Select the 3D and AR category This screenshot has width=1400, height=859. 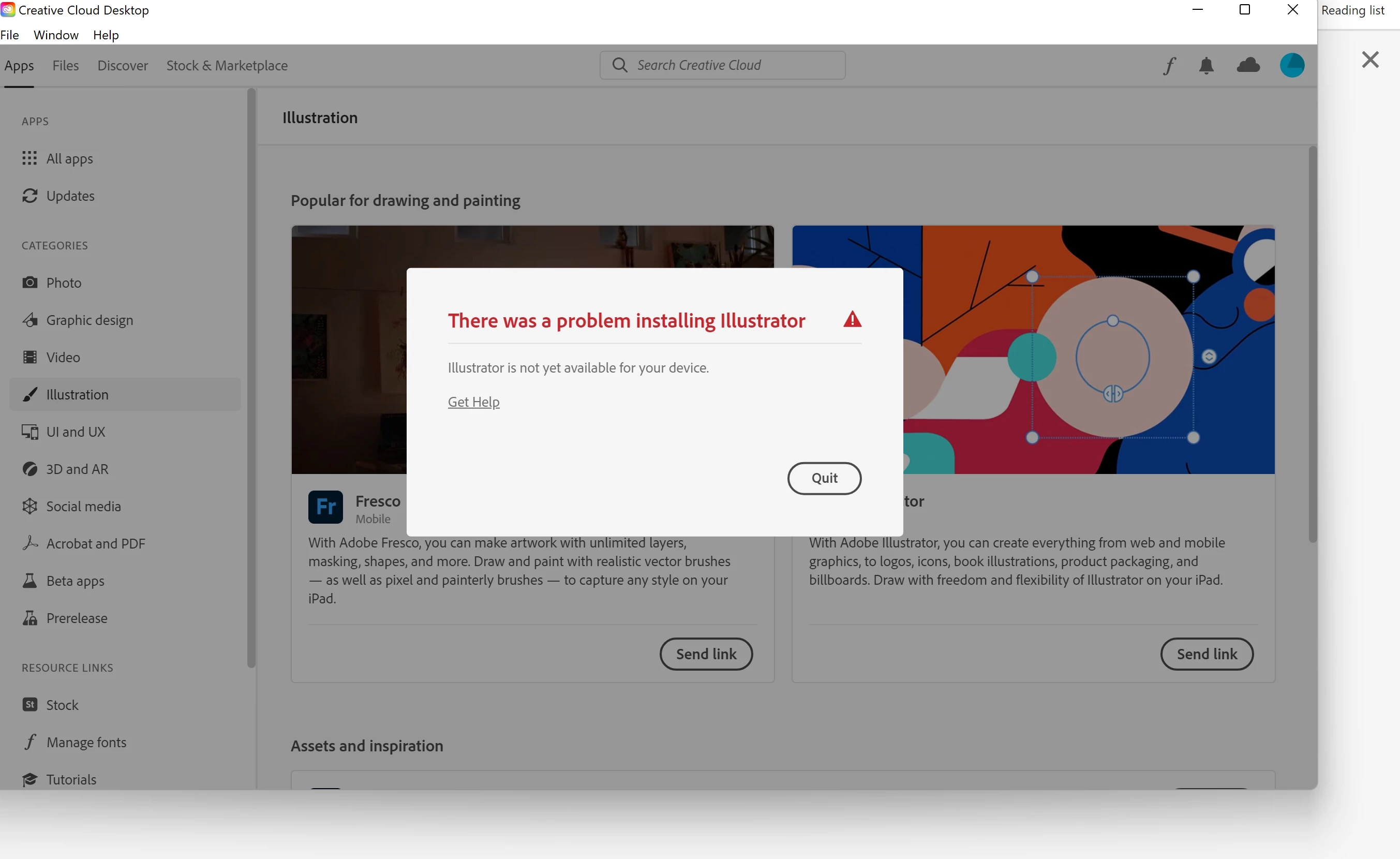(77, 469)
